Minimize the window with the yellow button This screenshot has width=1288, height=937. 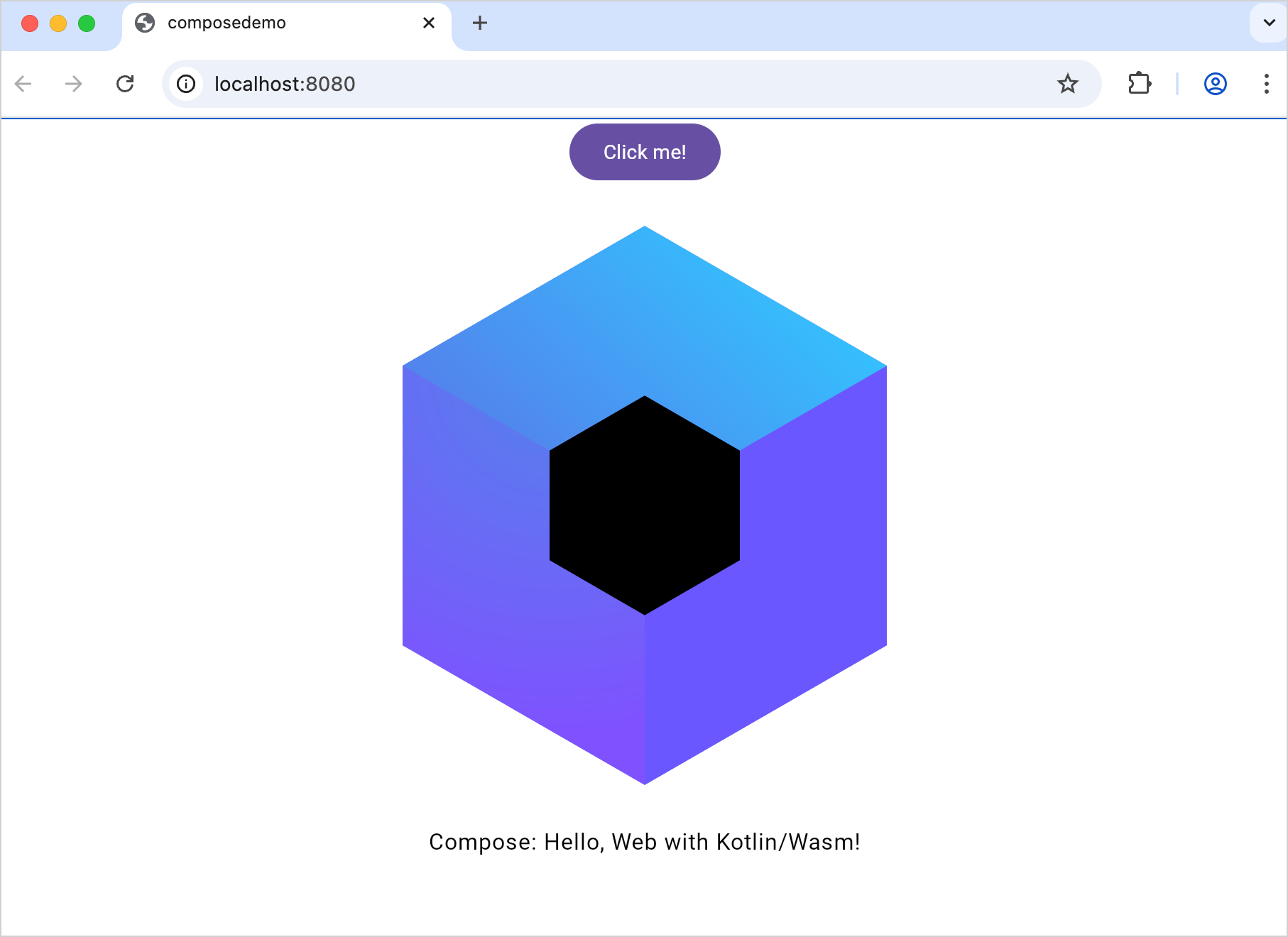tap(58, 23)
